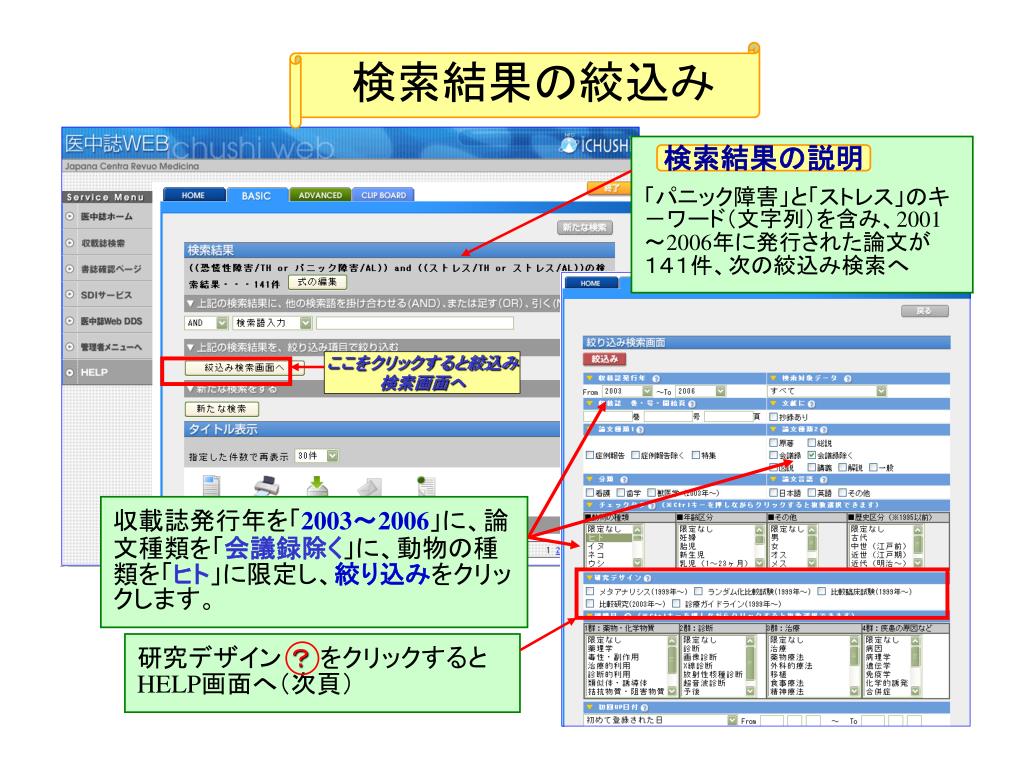Image resolution: width=1024 pixels, height=768 pixels.
Task: Check the 診療ガイドライン checkbox
Action: click(x=677, y=604)
